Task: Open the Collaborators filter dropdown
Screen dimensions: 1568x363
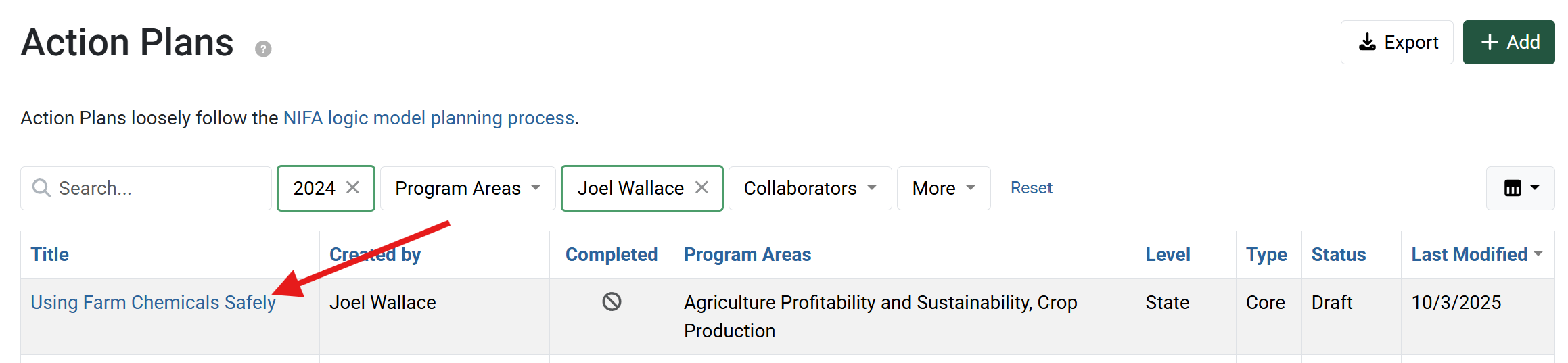Action: 810,188
